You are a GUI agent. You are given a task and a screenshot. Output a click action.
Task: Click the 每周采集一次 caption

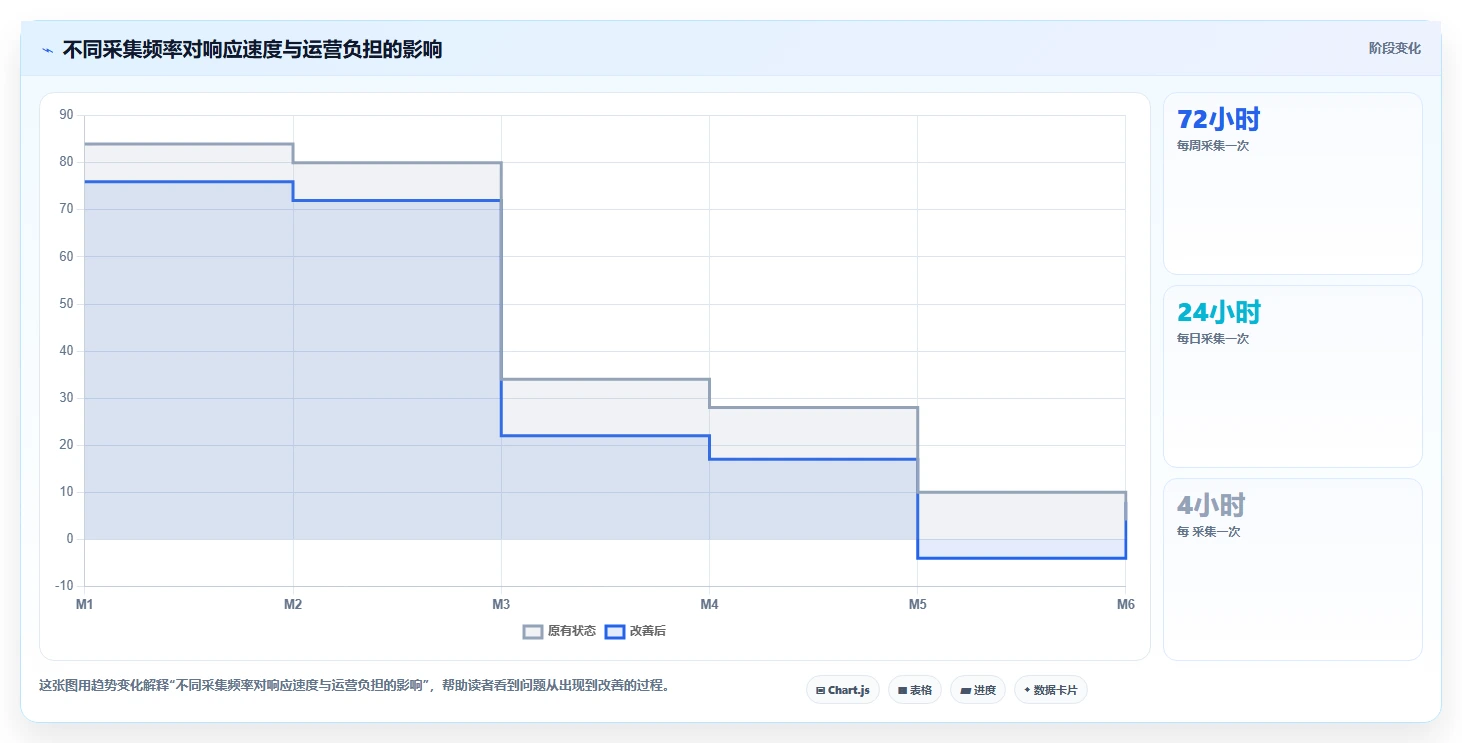[x=1213, y=146]
